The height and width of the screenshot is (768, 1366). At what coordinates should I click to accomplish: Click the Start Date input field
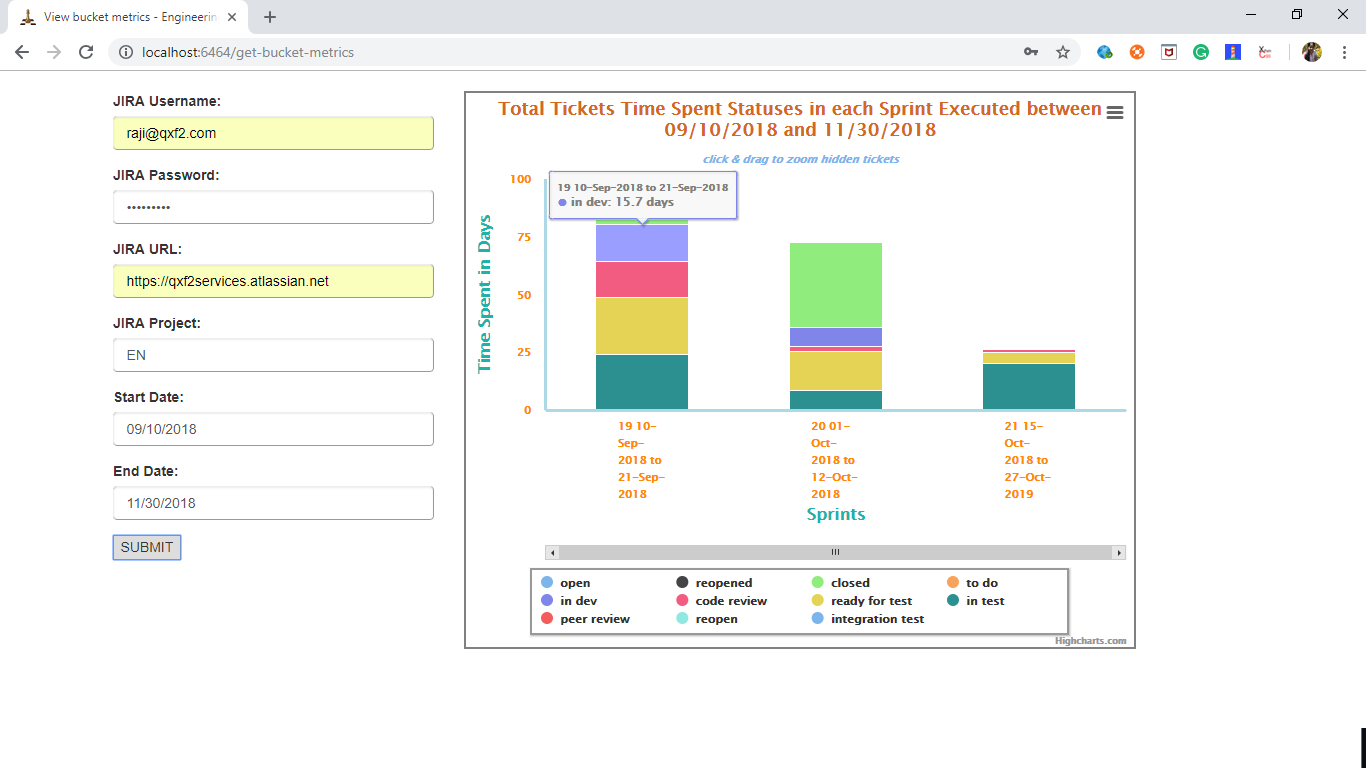click(x=273, y=429)
